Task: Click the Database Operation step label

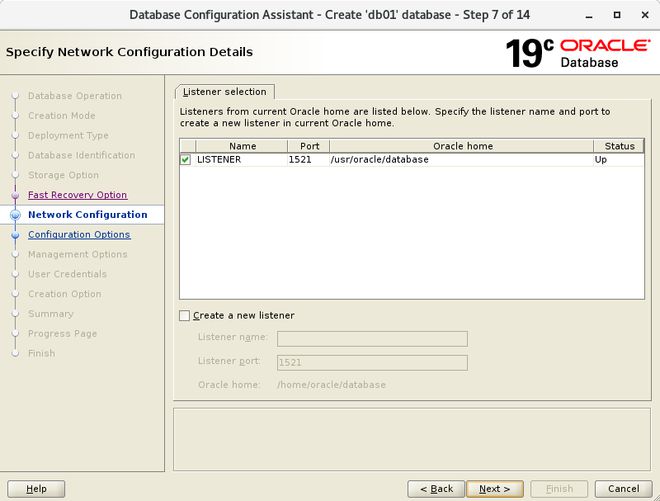Action: 75,96
